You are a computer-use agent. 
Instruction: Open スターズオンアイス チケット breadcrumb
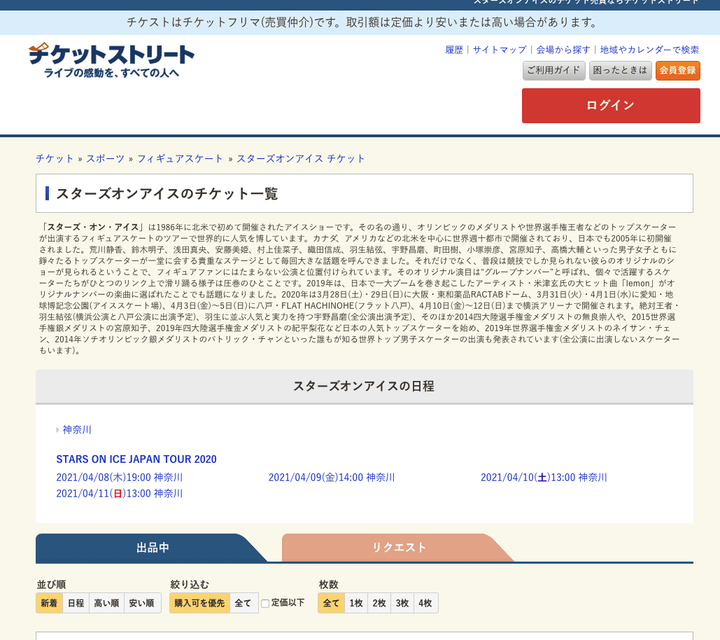point(301,159)
